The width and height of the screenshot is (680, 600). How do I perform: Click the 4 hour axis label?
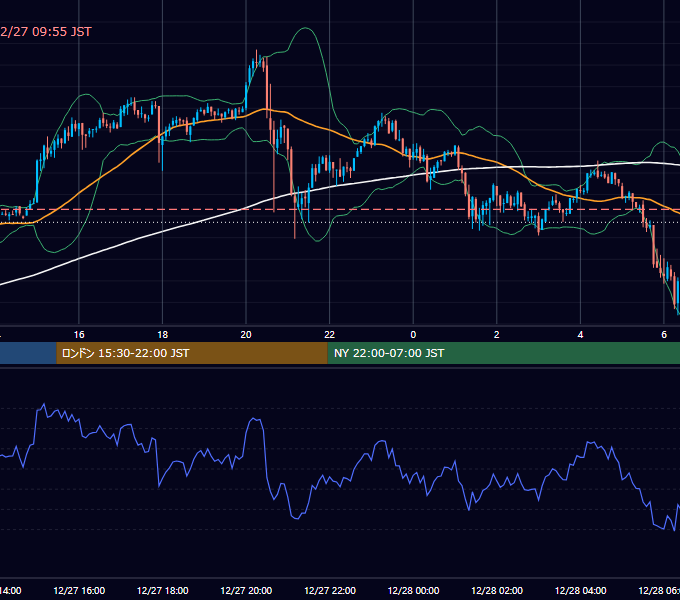(580, 335)
